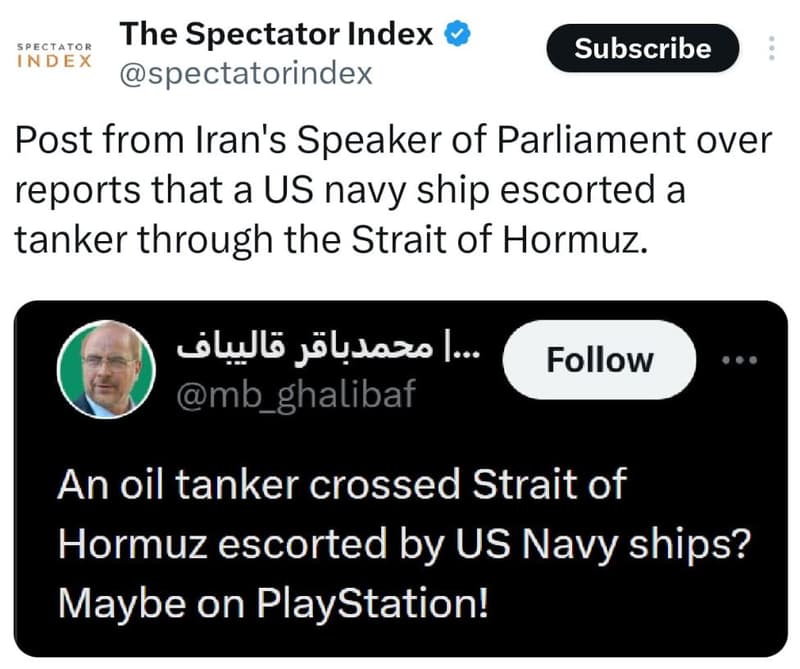Image resolution: width=800 pixels, height=669 pixels.
Task: Click the blue verified badge checkmark
Action: pyautogui.click(x=456, y=32)
